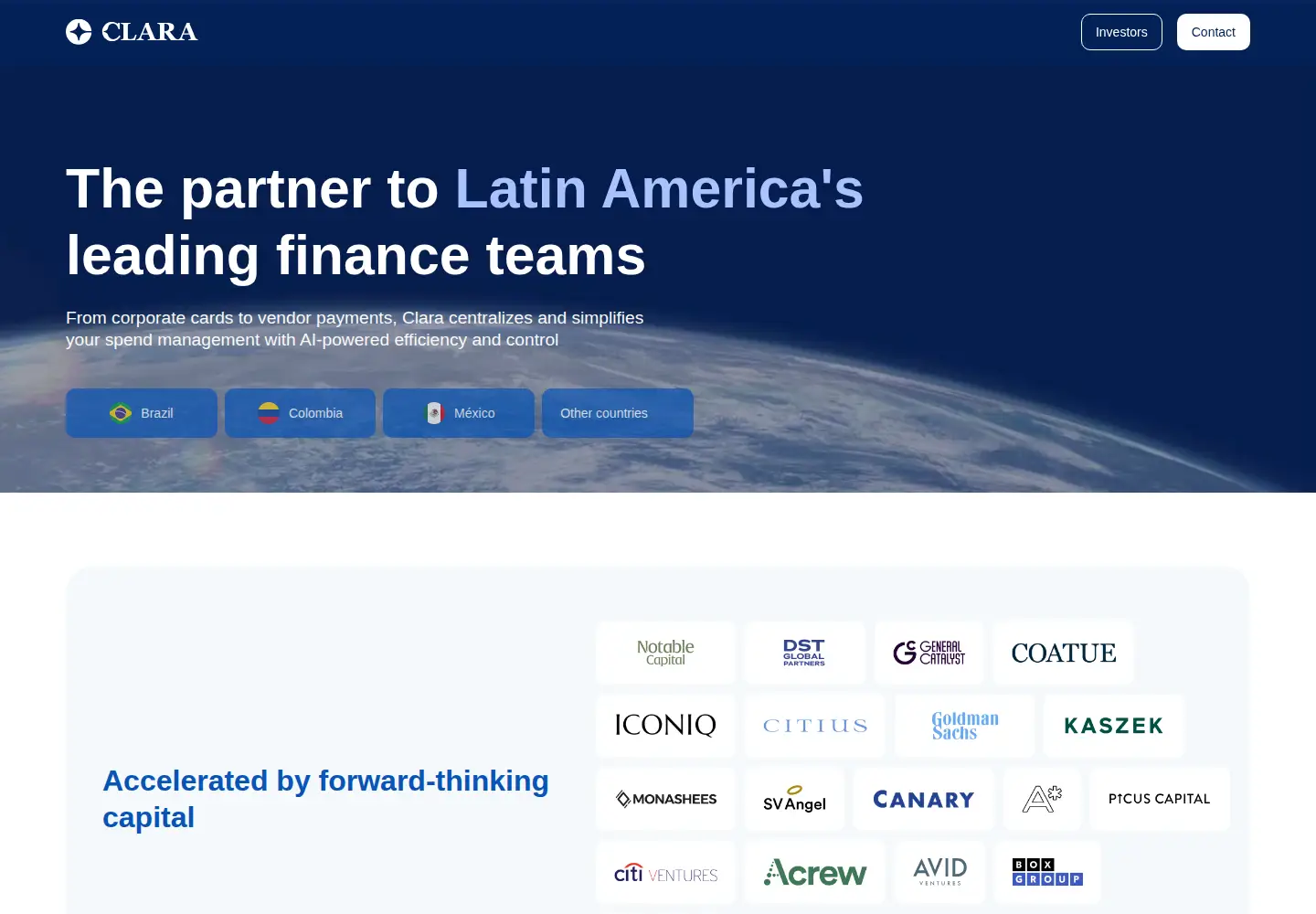The height and width of the screenshot is (914, 1316).
Task: Choose Colombia country button
Action: click(x=300, y=413)
